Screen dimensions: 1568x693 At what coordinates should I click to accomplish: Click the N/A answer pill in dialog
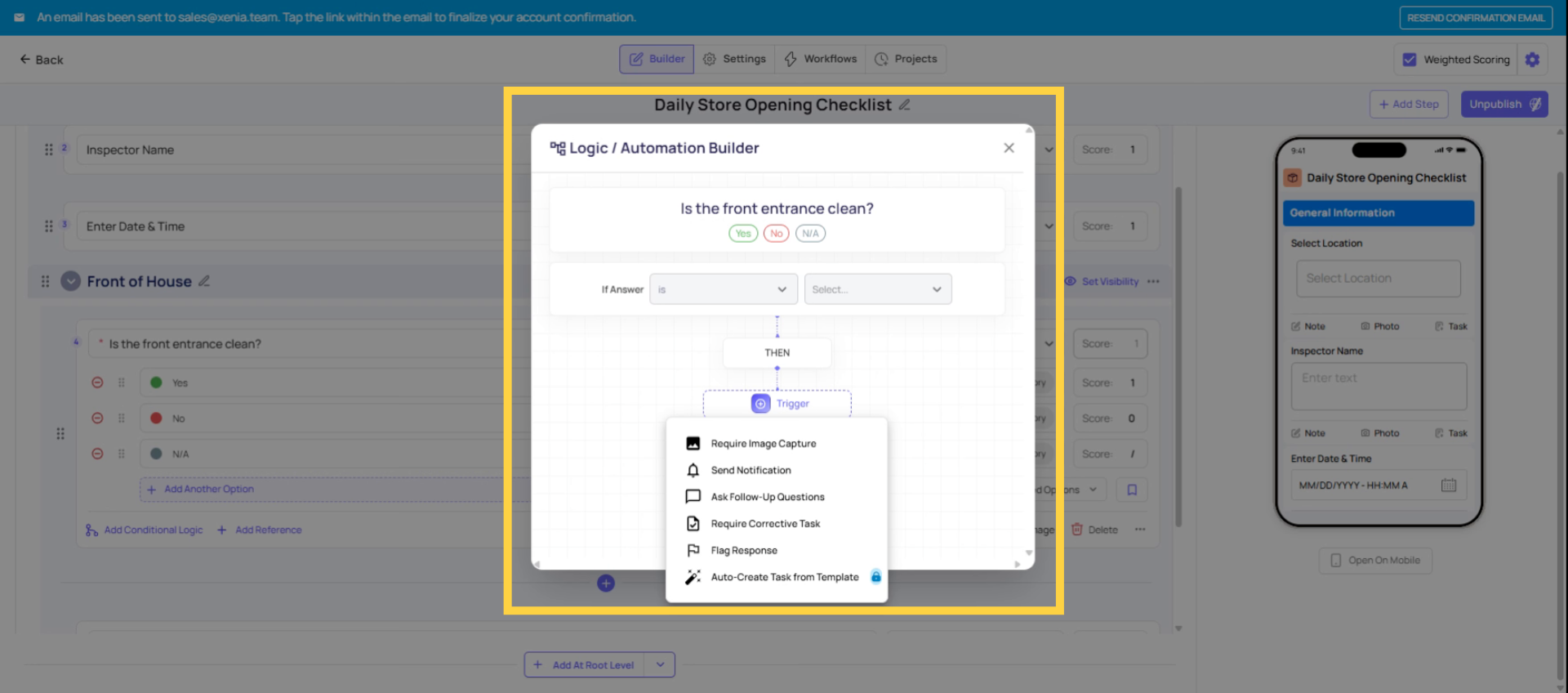point(810,234)
